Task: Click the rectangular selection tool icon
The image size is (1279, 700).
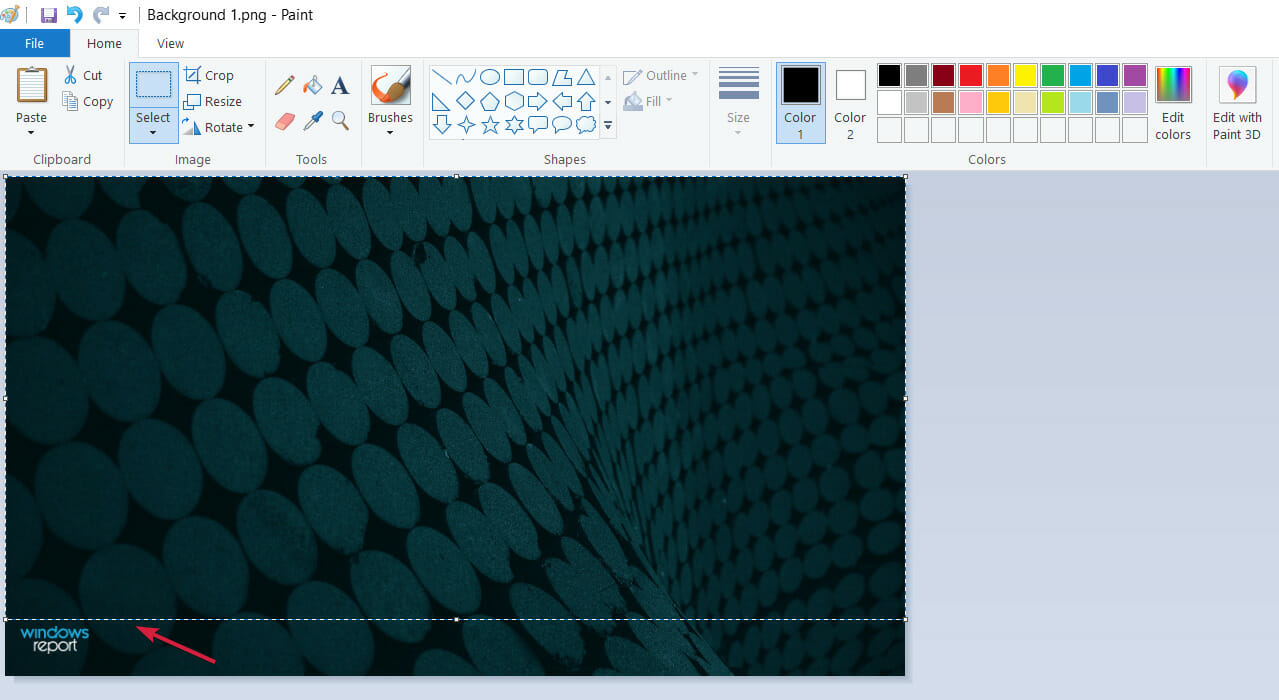Action: click(x=153, y=85)
